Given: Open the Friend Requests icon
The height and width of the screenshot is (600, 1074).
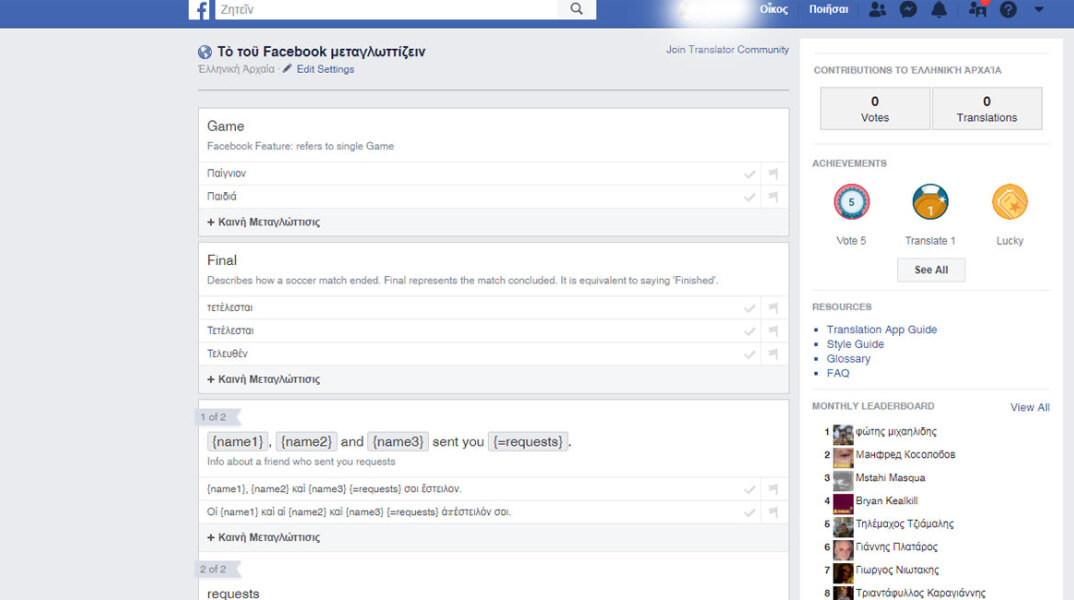Looking at the screenshot, I should tap(877, 10).
